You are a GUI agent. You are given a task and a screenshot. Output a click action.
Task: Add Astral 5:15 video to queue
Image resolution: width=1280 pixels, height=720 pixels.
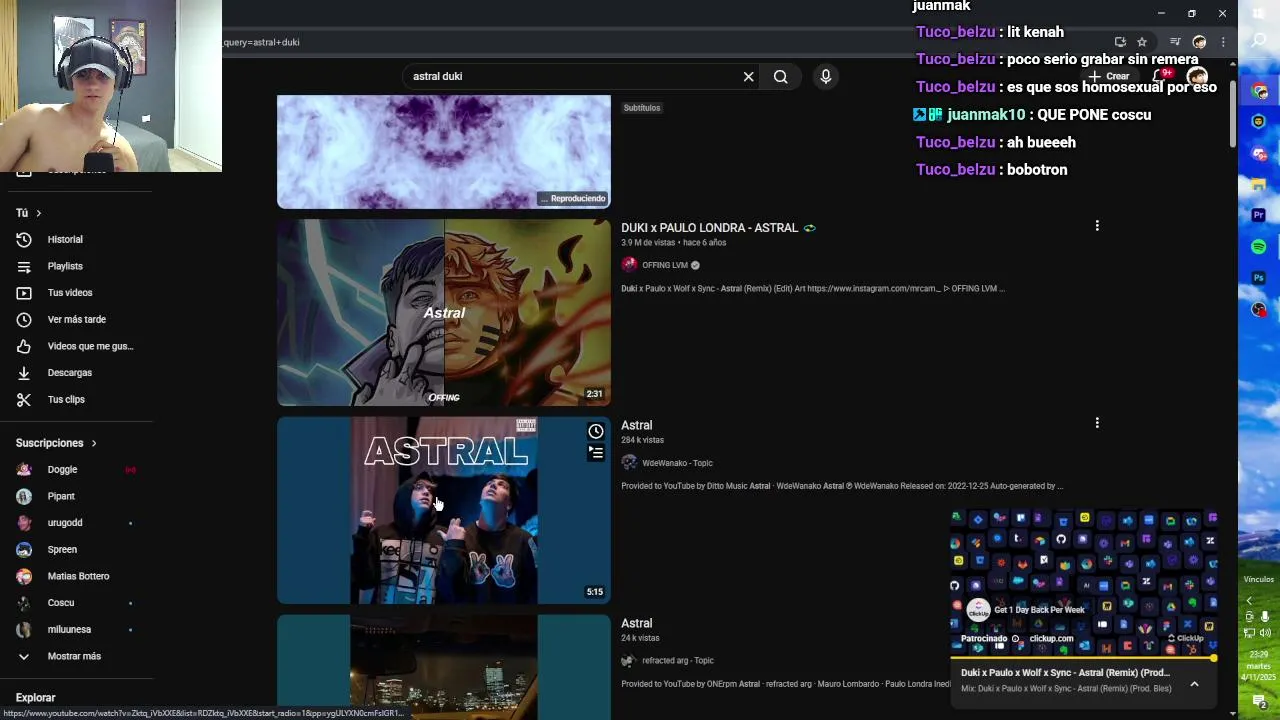[x=595, y=453]
